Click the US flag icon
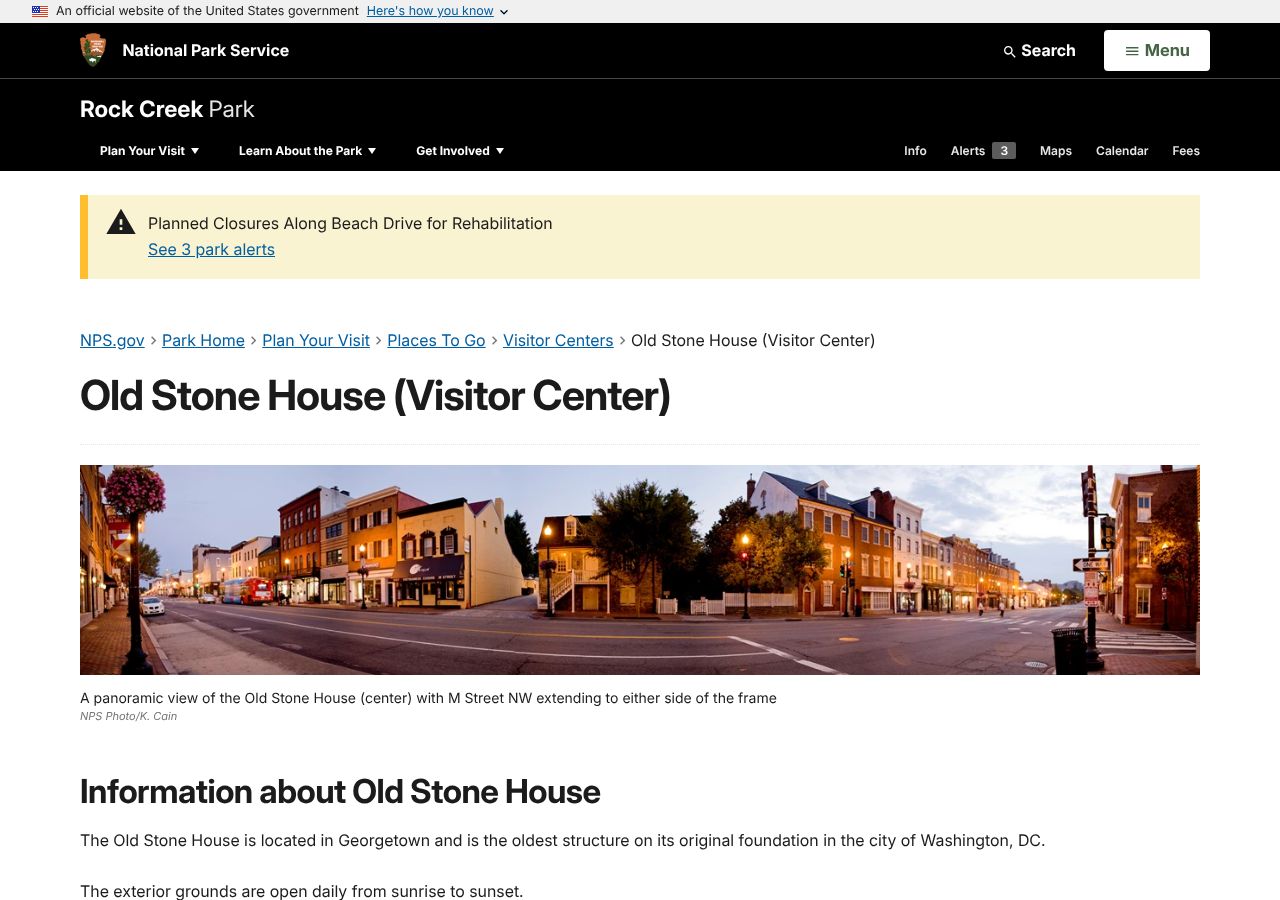 tap(40, 11)
